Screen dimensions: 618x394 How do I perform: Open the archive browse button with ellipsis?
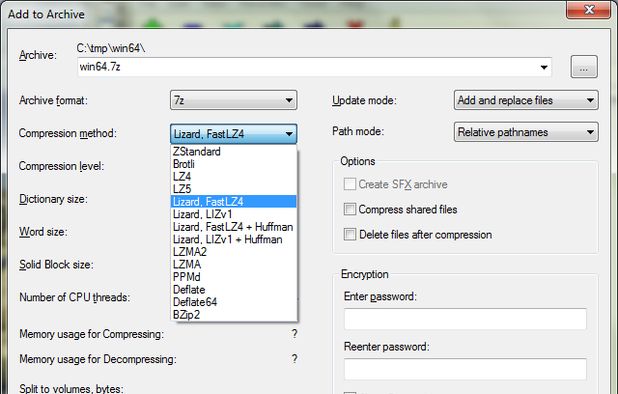(x=584, y=67)
